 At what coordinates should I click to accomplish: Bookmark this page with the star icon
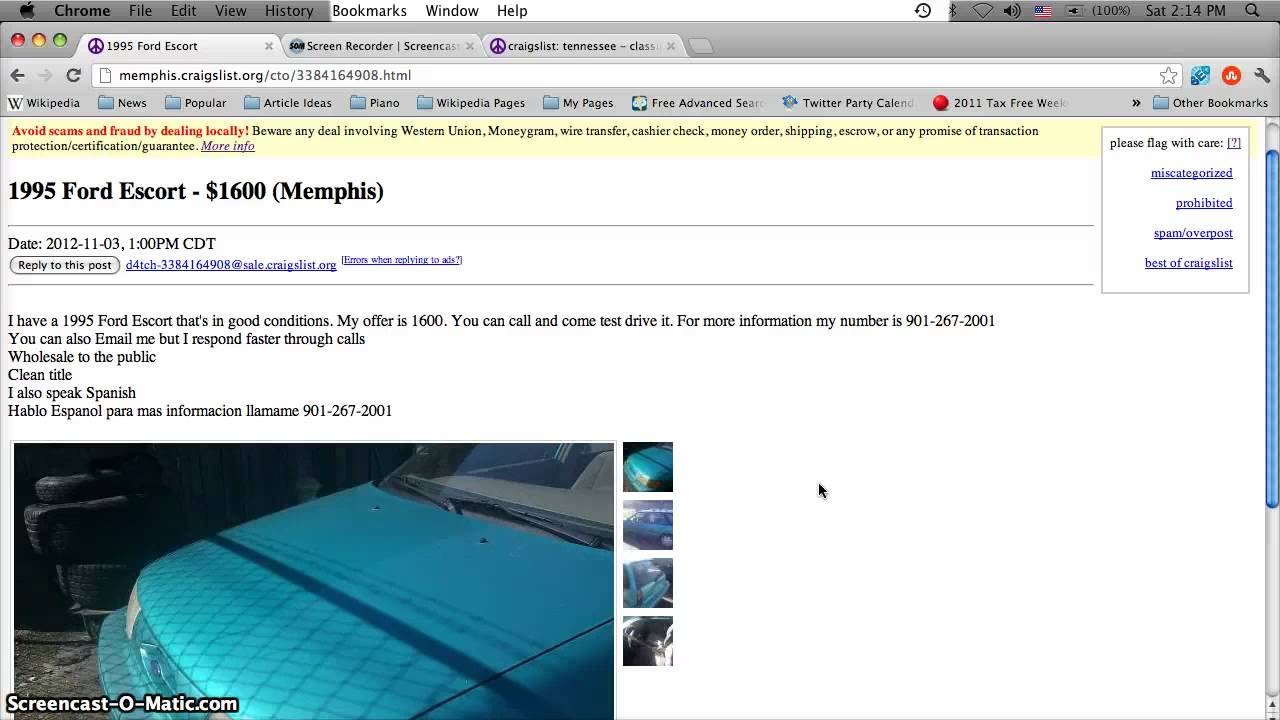[1168, 75]
